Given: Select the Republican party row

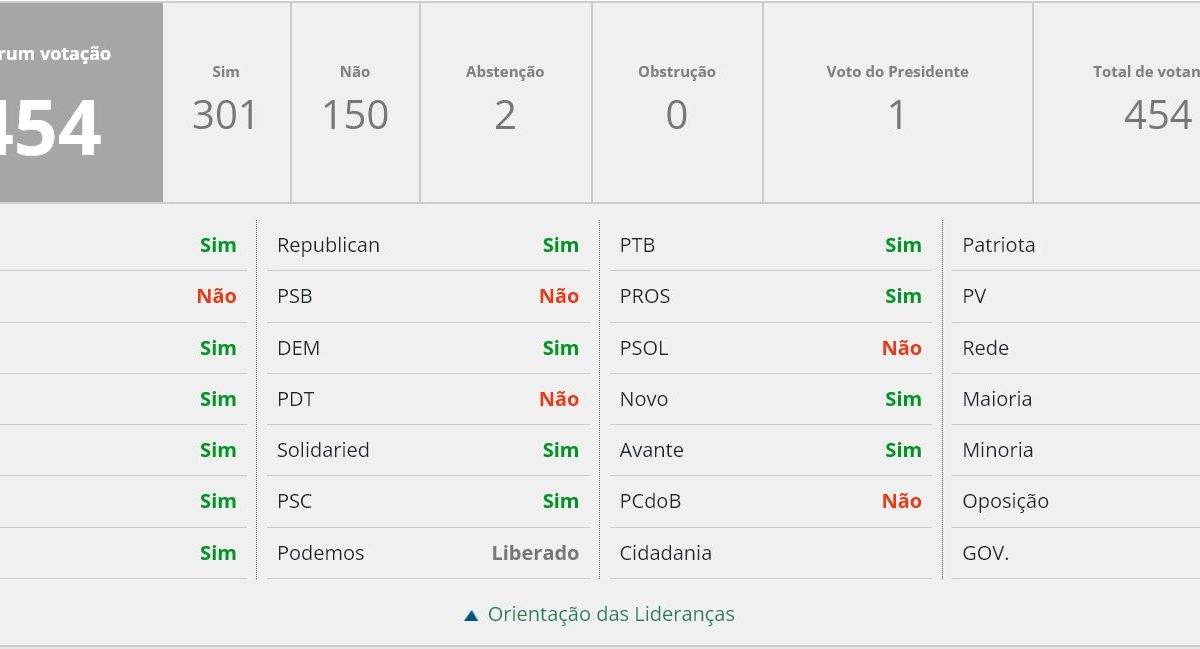Looking at the screenshot, I should pyautogui.click(x=427, y=245).
